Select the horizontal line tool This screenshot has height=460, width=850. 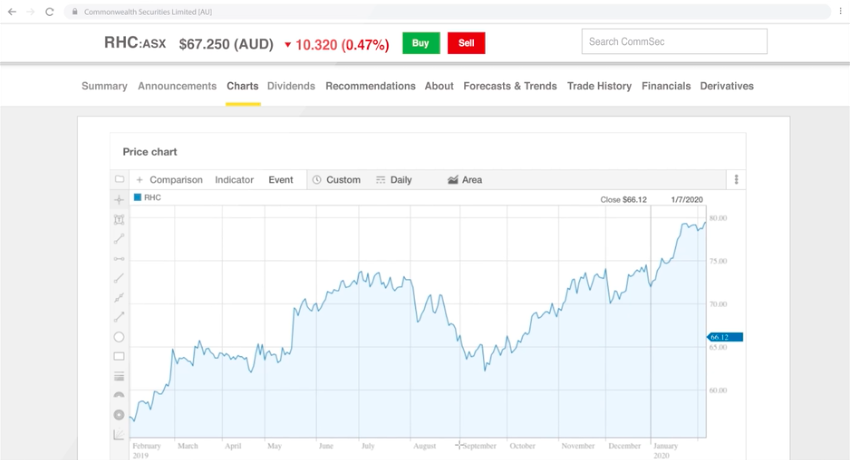119,258
